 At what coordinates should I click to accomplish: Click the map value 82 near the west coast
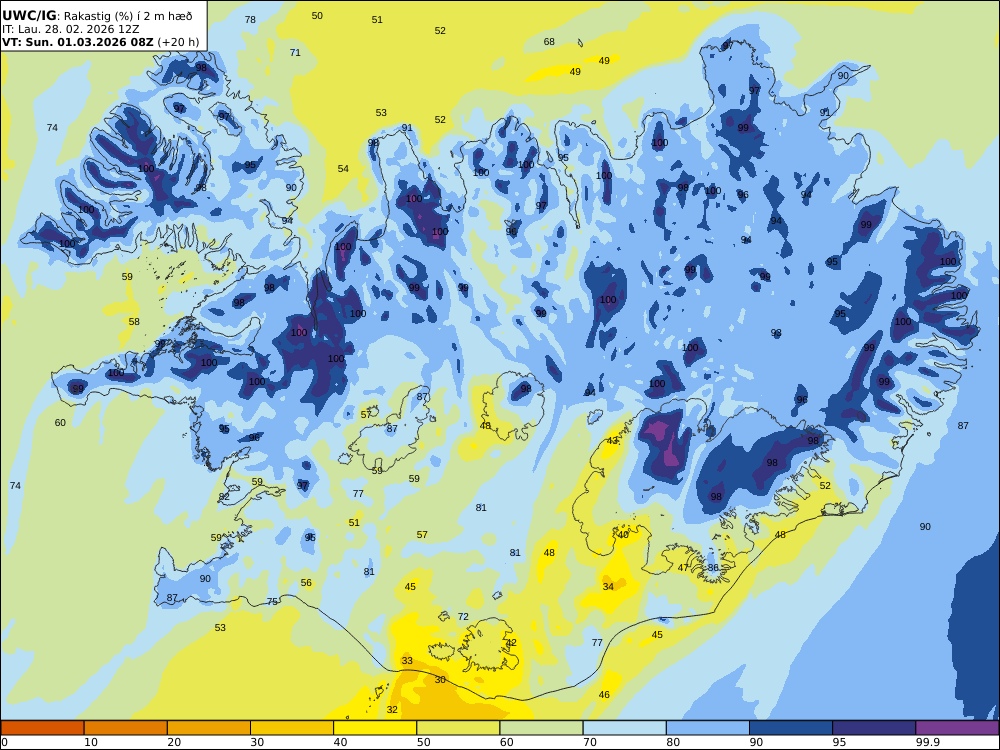224,497
